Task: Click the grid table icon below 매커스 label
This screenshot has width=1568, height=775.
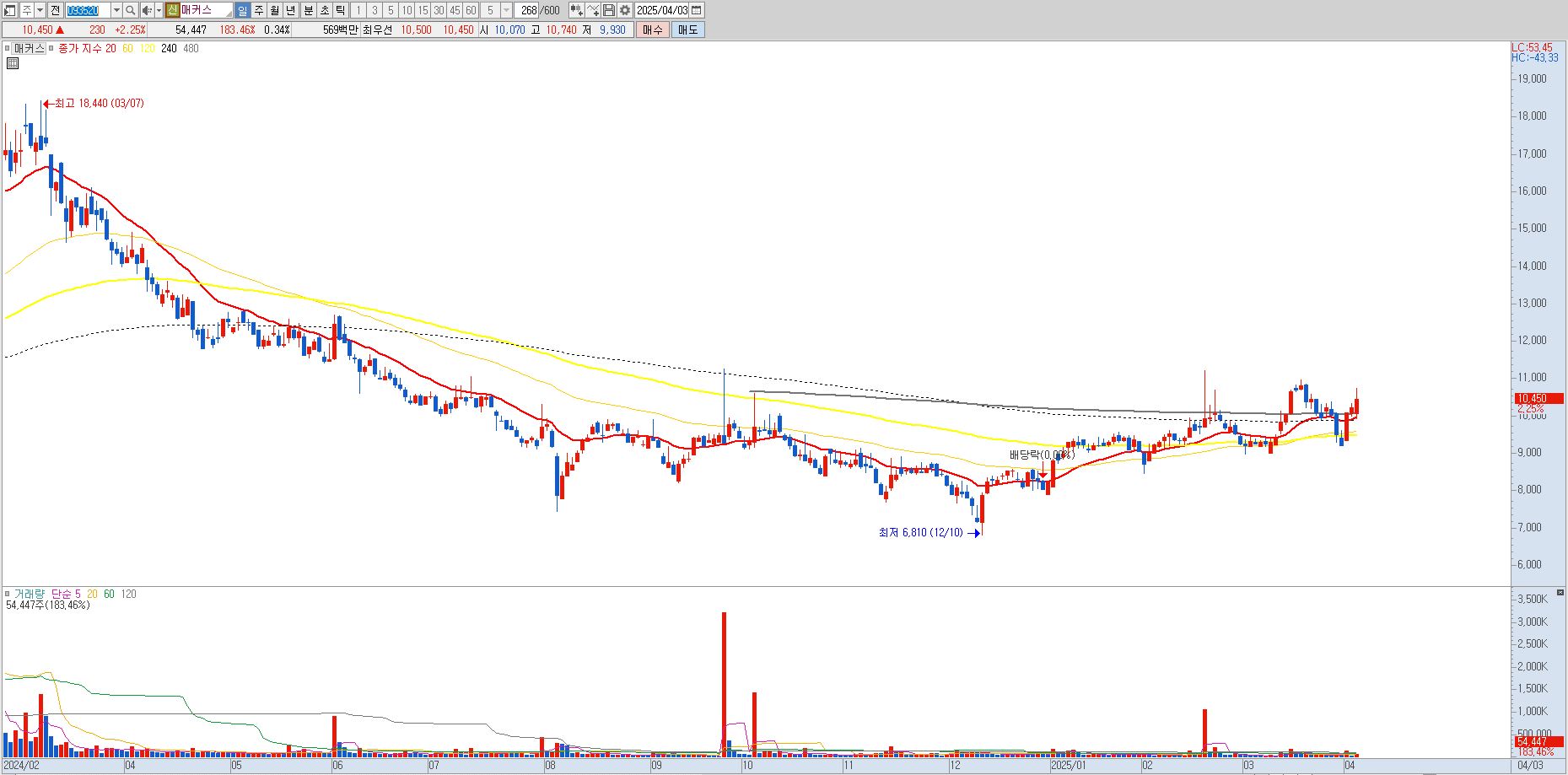Action: (13, 63)
